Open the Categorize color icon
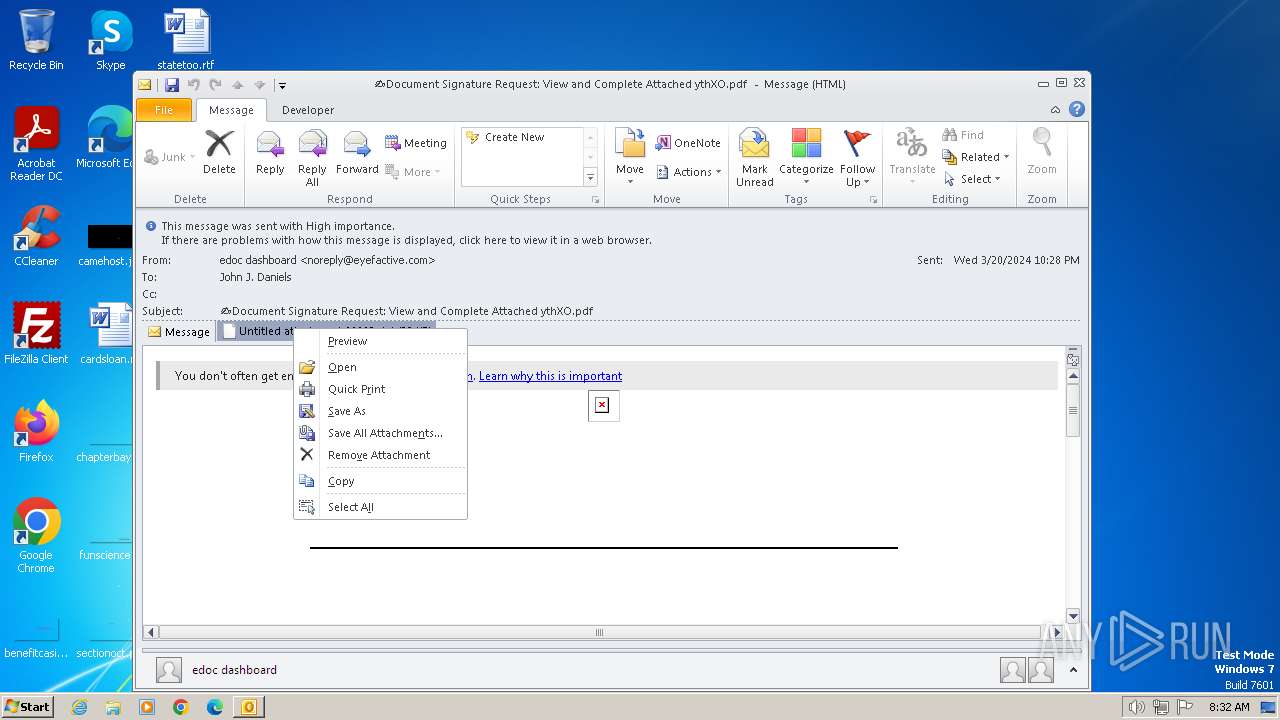This screenshot has height=720, width=1280. (806, 158)
